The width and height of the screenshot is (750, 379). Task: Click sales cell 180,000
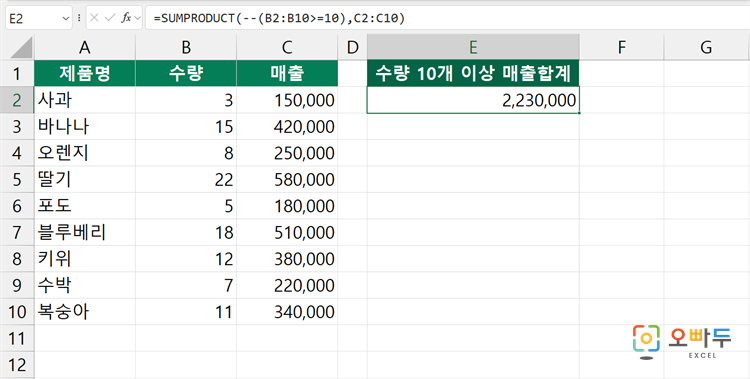click(287, 206)
